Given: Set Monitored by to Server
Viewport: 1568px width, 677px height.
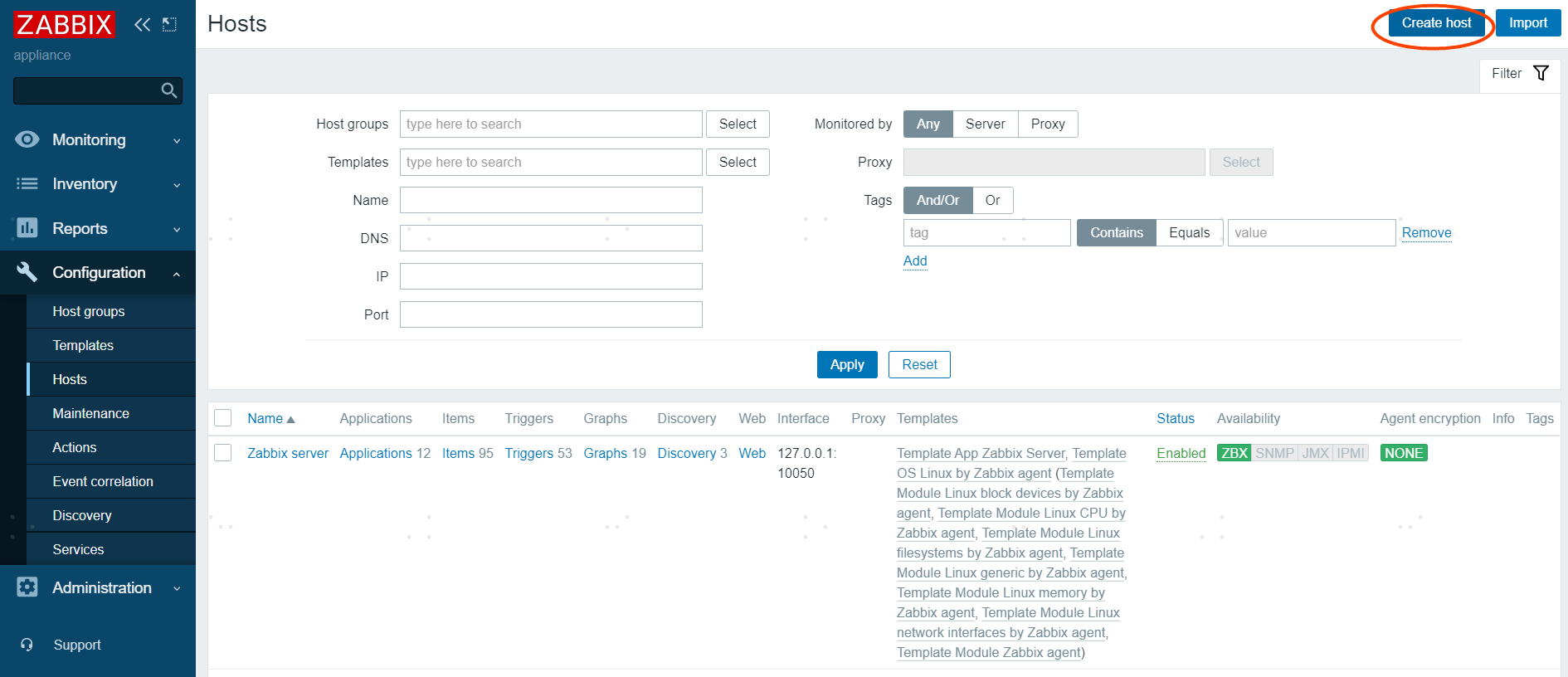Looking at the screenshot, I should (x=986, y=124).
